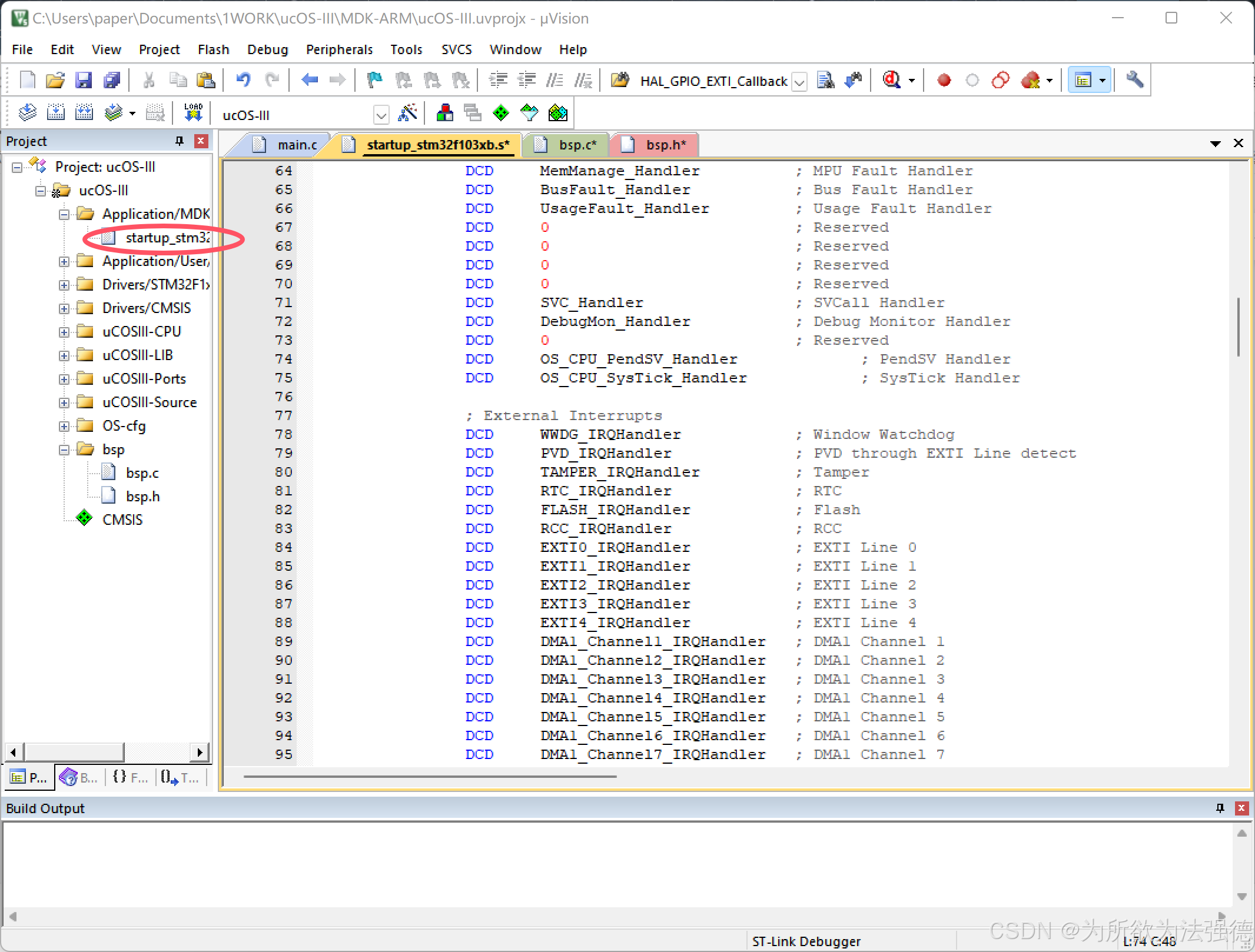Toggle the Project panel pin
The image size is (1255, 952).
pos(179,141)
